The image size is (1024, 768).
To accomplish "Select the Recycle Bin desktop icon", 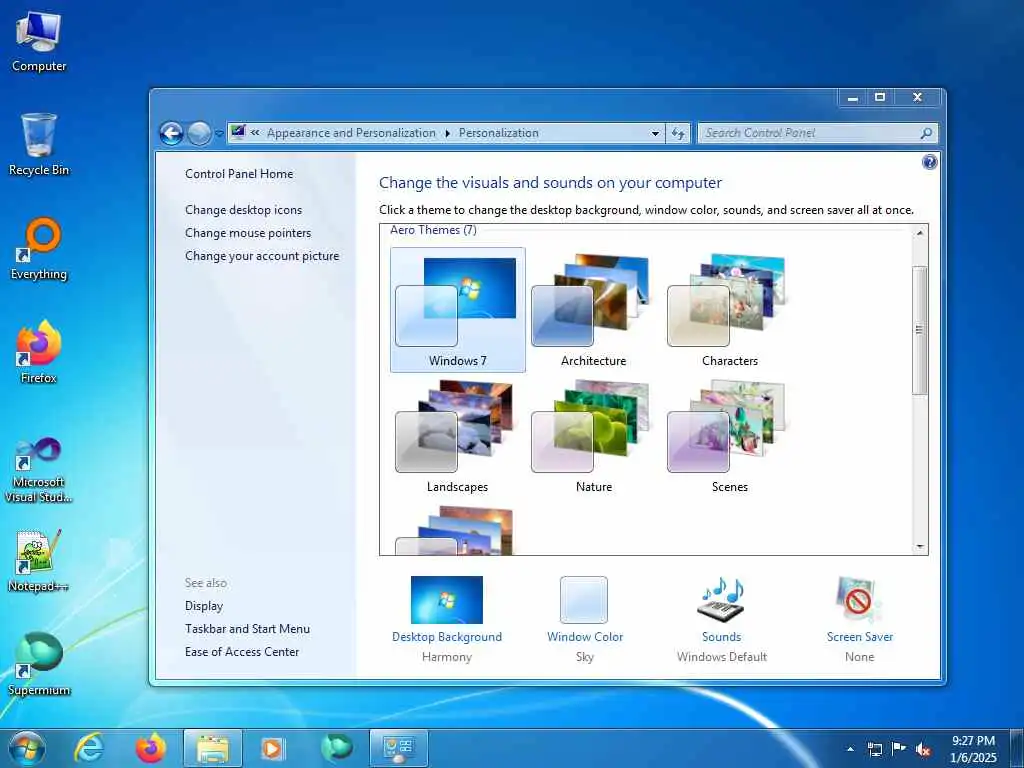I will click(x=39, y=145).
